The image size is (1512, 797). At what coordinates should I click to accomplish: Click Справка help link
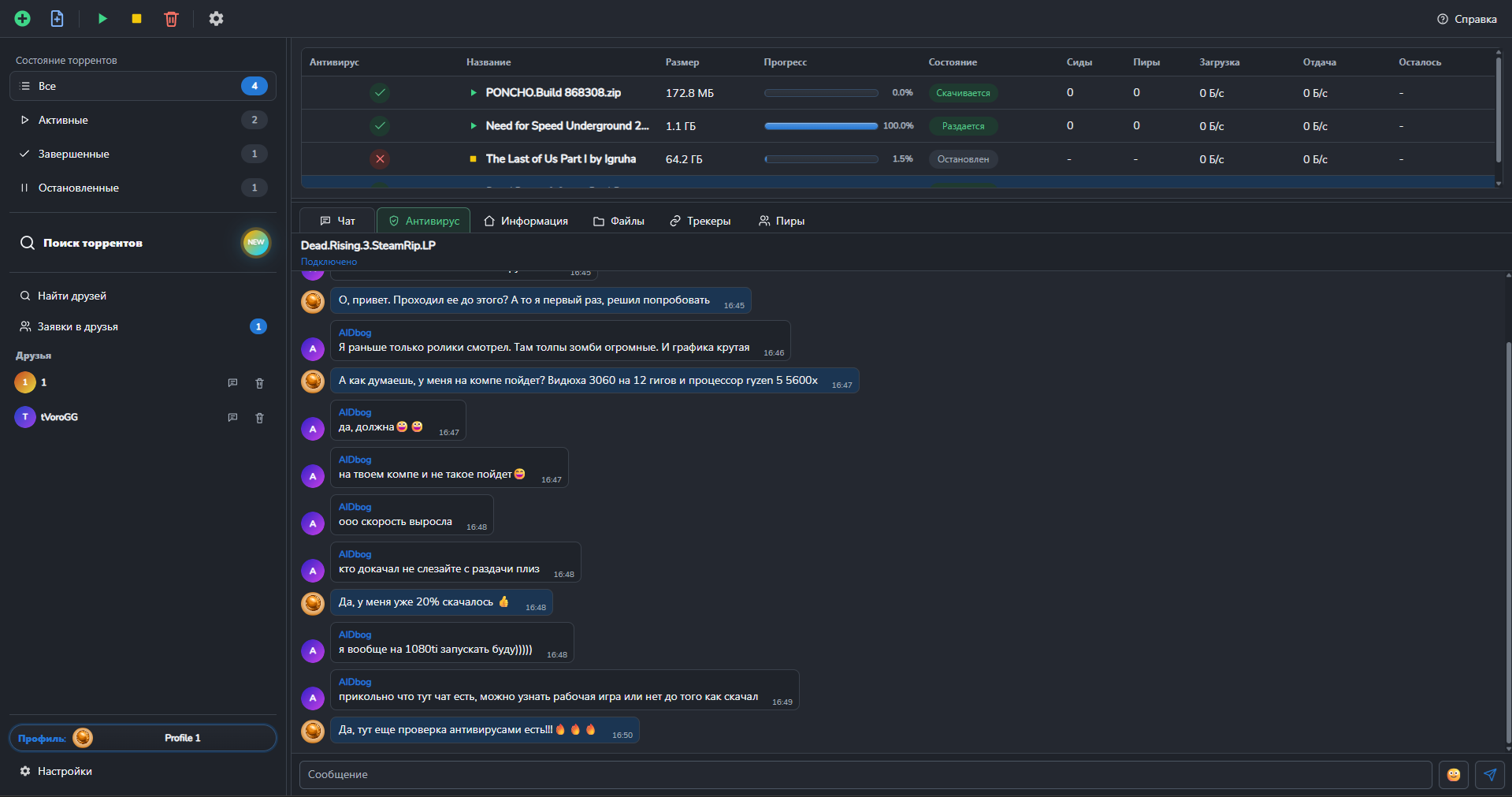pyautogui.click(x=1466, y=19)
